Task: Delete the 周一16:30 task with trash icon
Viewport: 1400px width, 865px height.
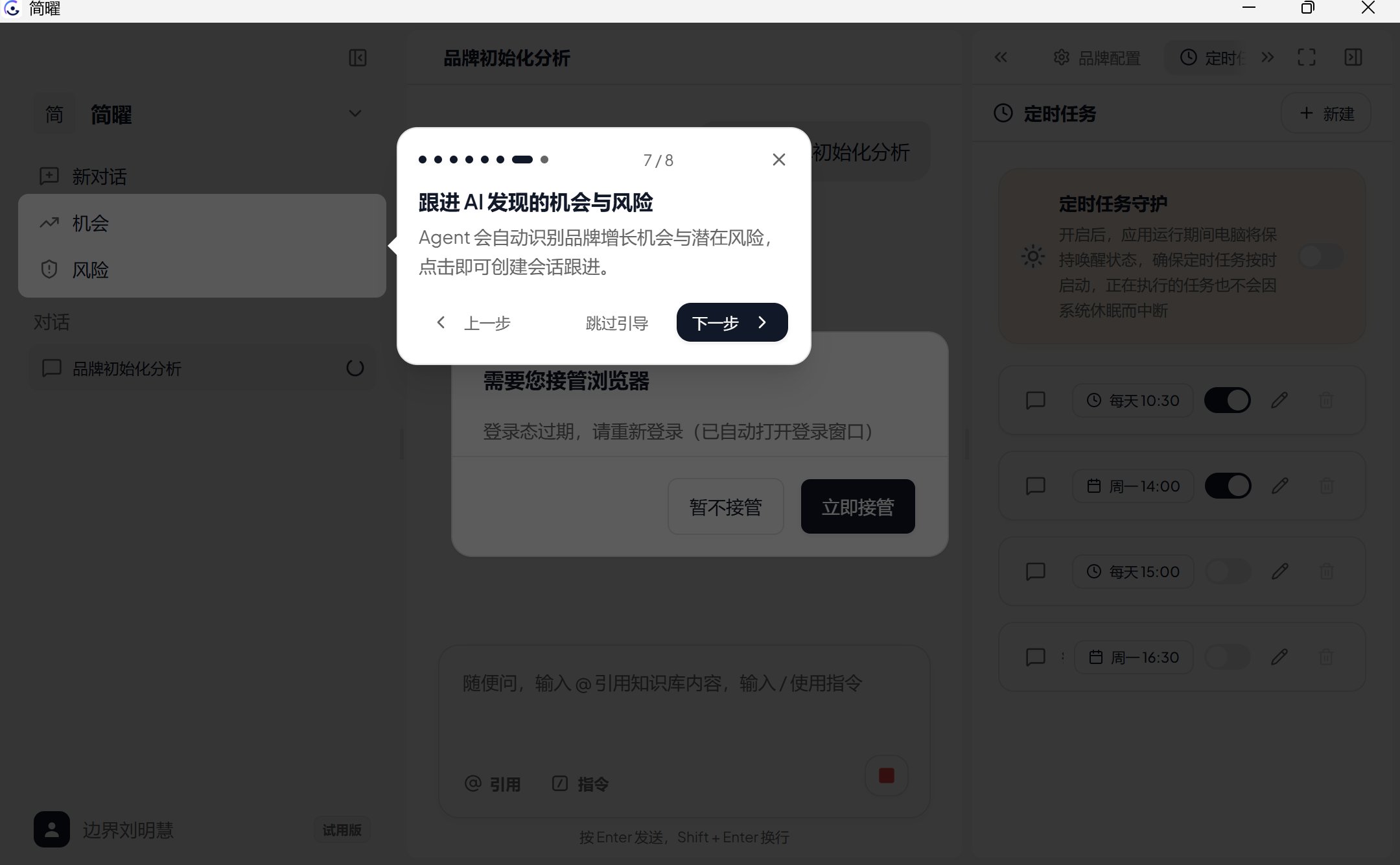Action: tap(1326, 657)
